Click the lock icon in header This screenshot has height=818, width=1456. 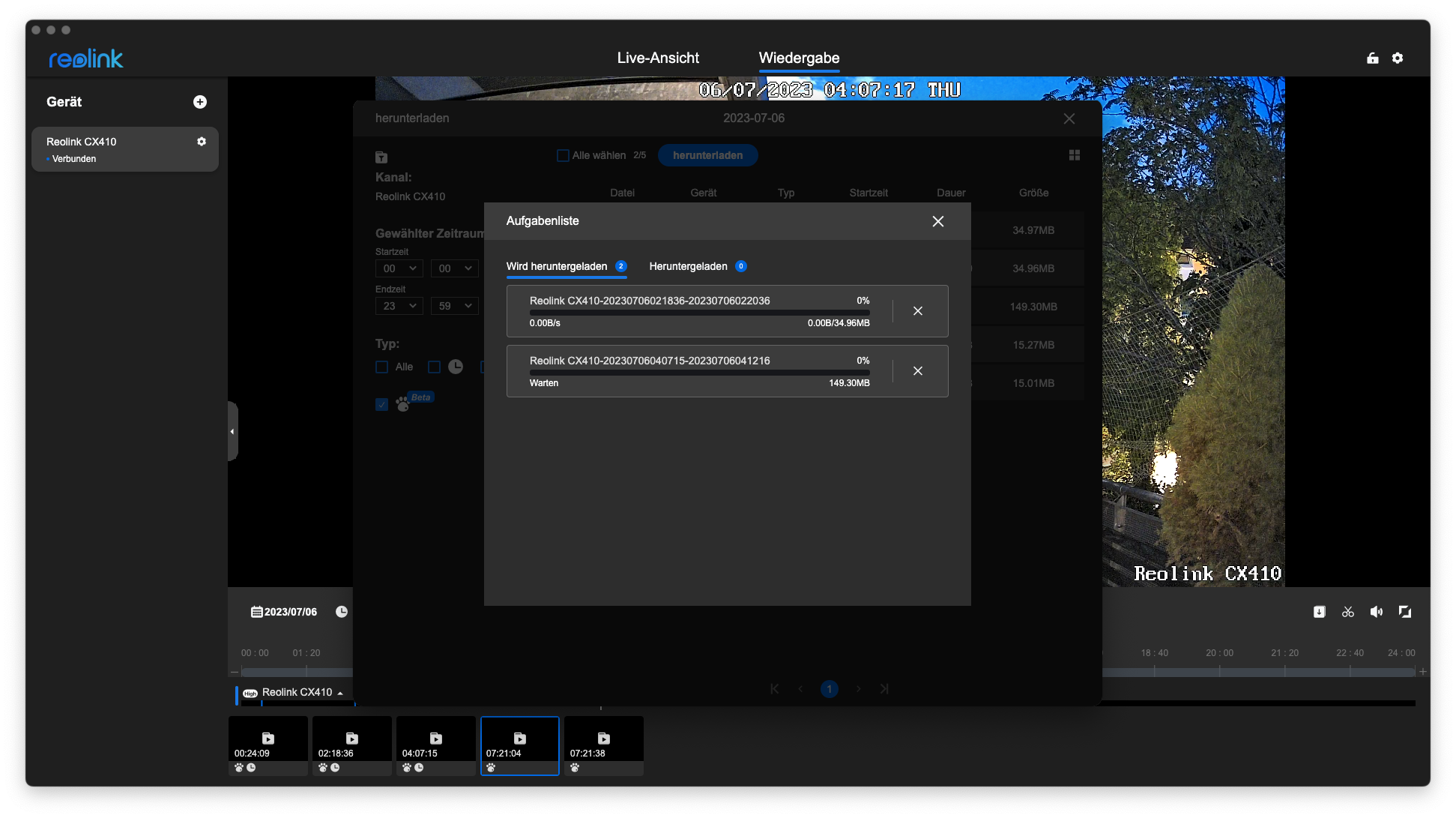click(x=1373, y=58)
